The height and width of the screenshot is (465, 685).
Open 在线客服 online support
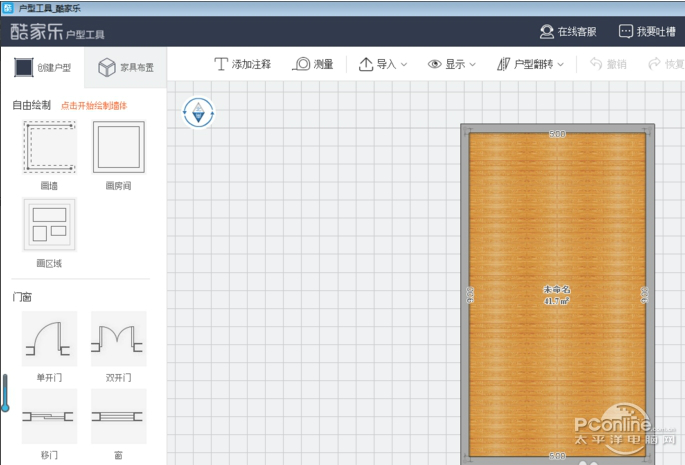tap(568, 31)
